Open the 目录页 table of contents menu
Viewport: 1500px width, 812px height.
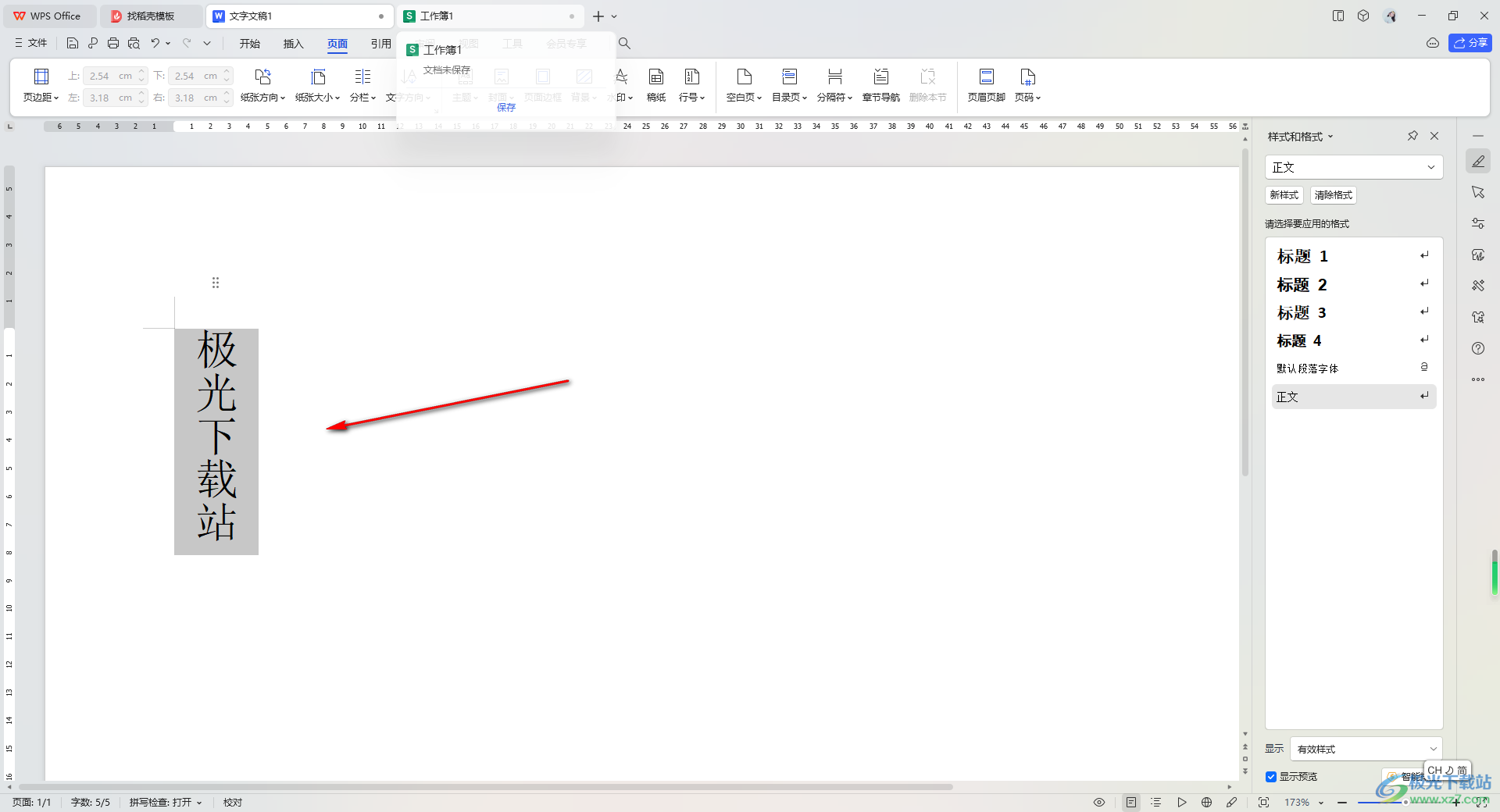click(x=789, y=85)
